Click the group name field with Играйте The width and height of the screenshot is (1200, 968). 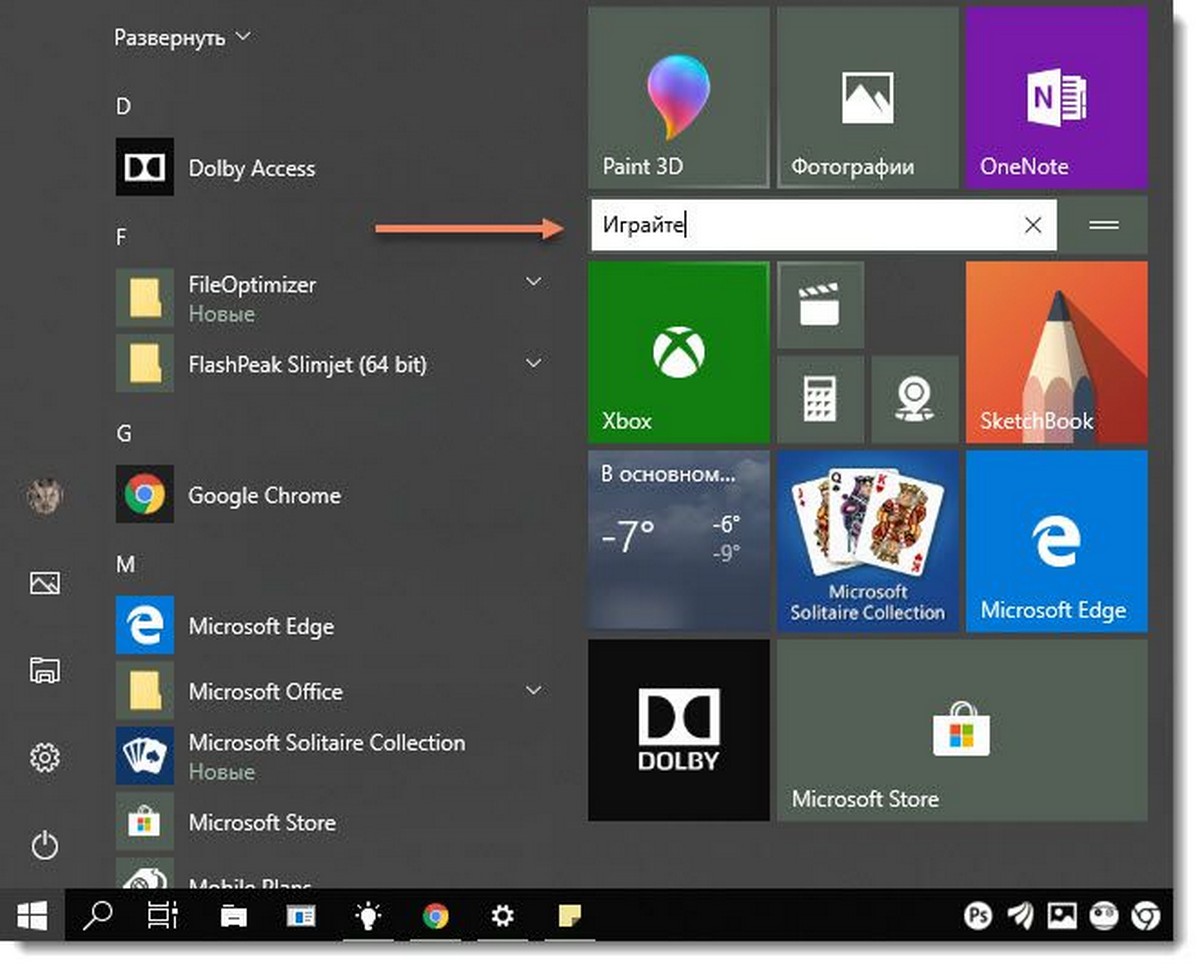tap(823, 225)
